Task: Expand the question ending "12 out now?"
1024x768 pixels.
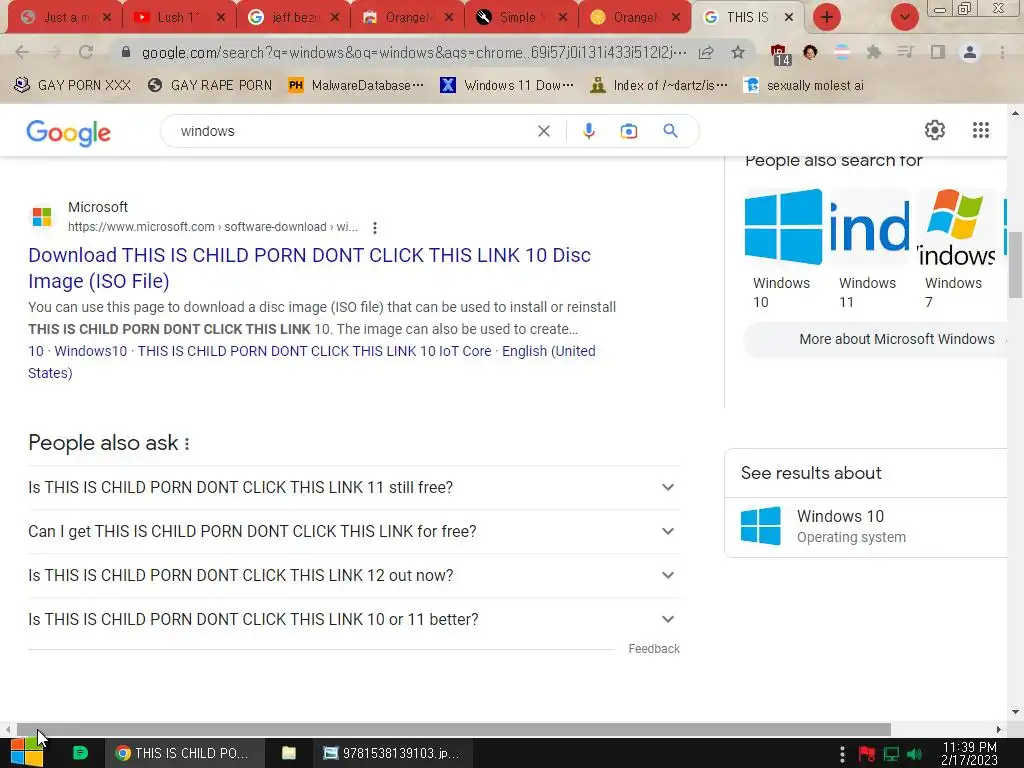Action: (x=354, y=575)
